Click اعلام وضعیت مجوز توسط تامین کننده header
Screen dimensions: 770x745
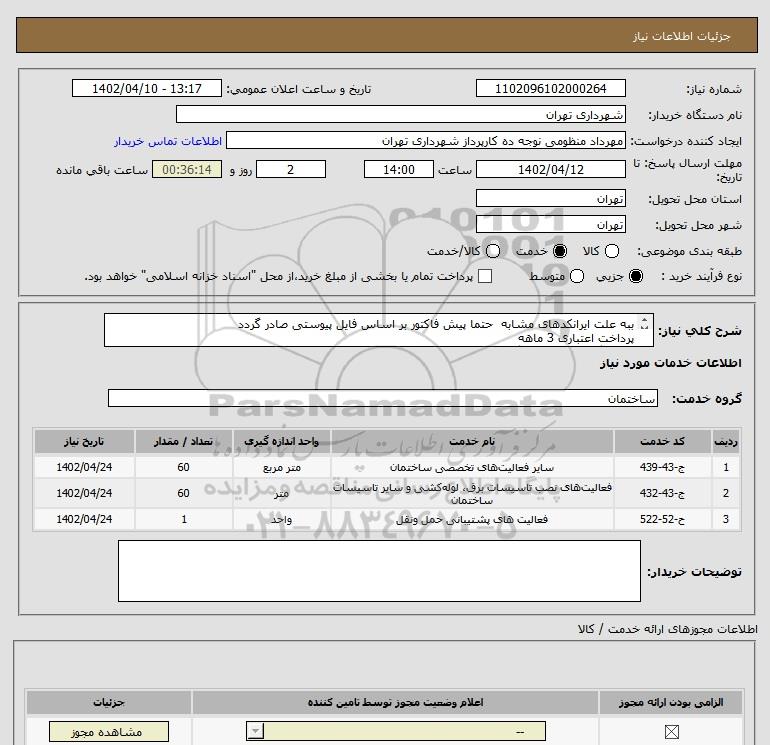point(395,703)
